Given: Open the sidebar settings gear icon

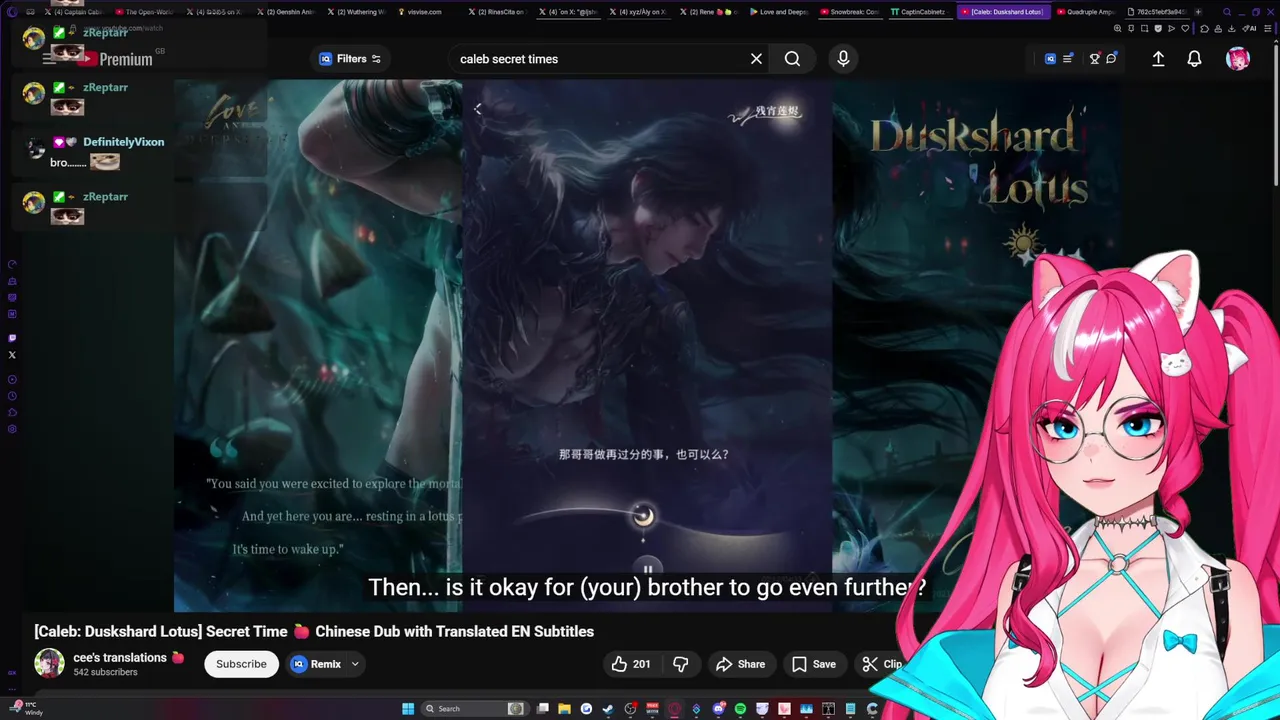Looking at the screenshot, I should [x=12, y=429].
